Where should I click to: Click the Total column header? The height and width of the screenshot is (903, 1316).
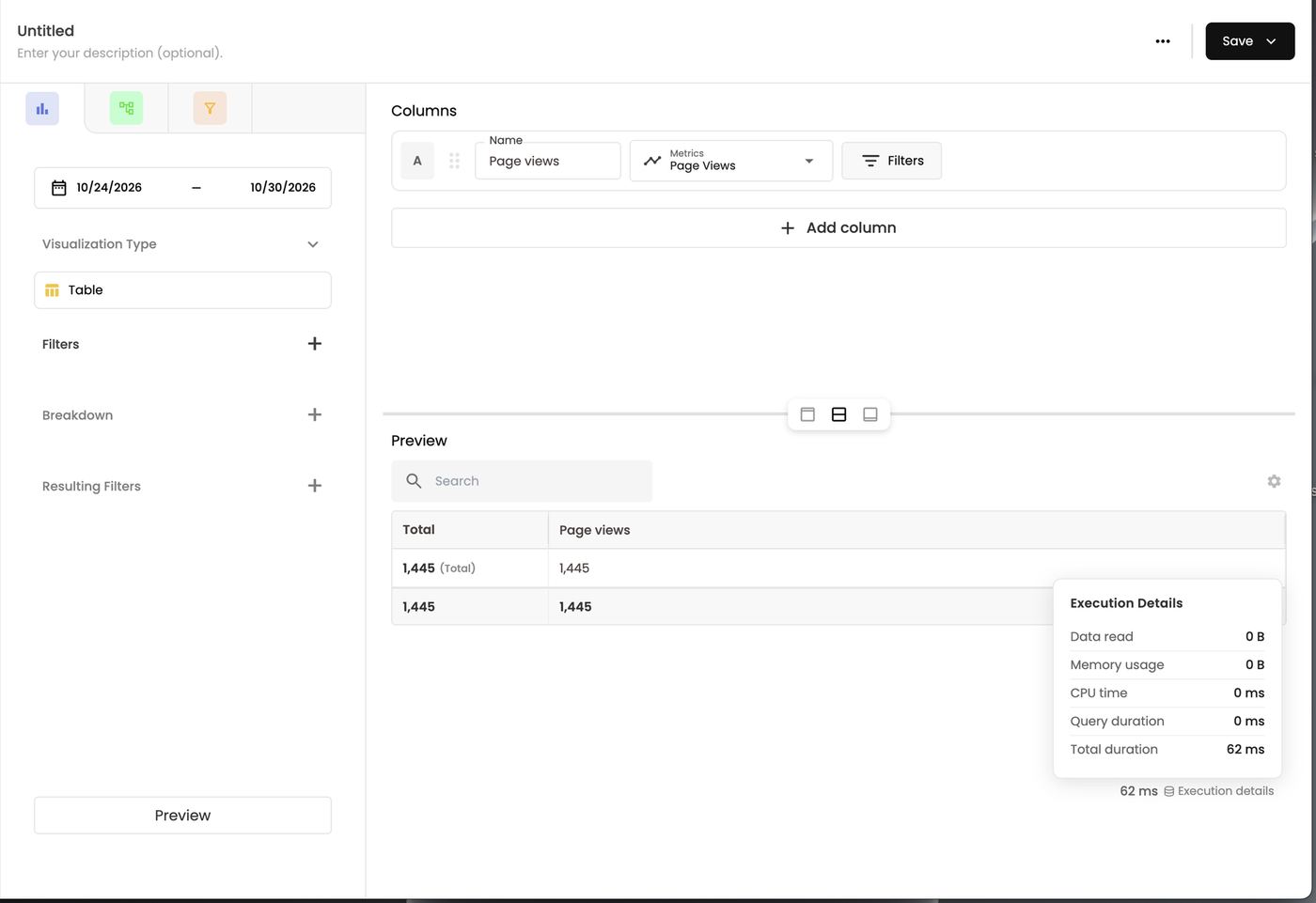(470, 530)
